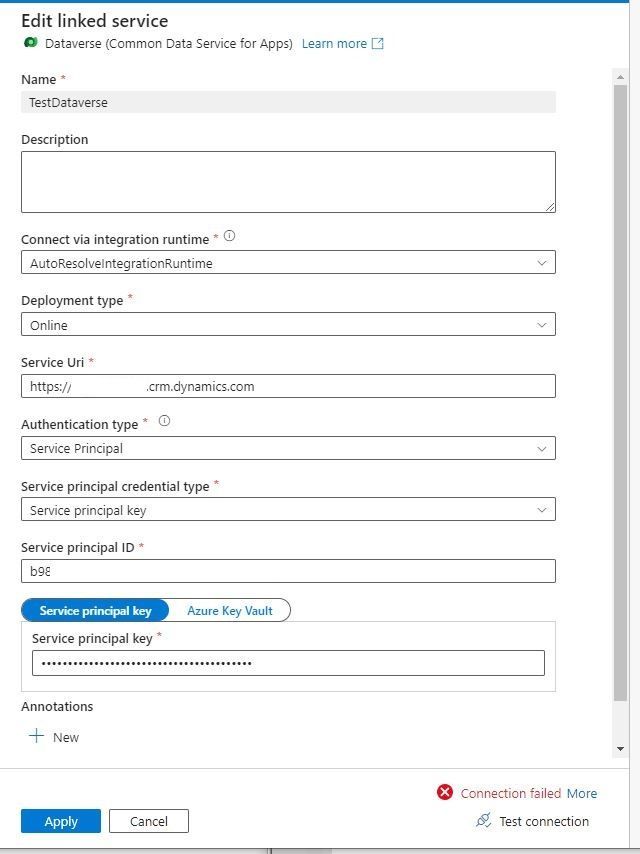The height and width of the screenshot is (854, 640).
Task: Open the Authentication type dropdown
Action: [x=541, y=448]
